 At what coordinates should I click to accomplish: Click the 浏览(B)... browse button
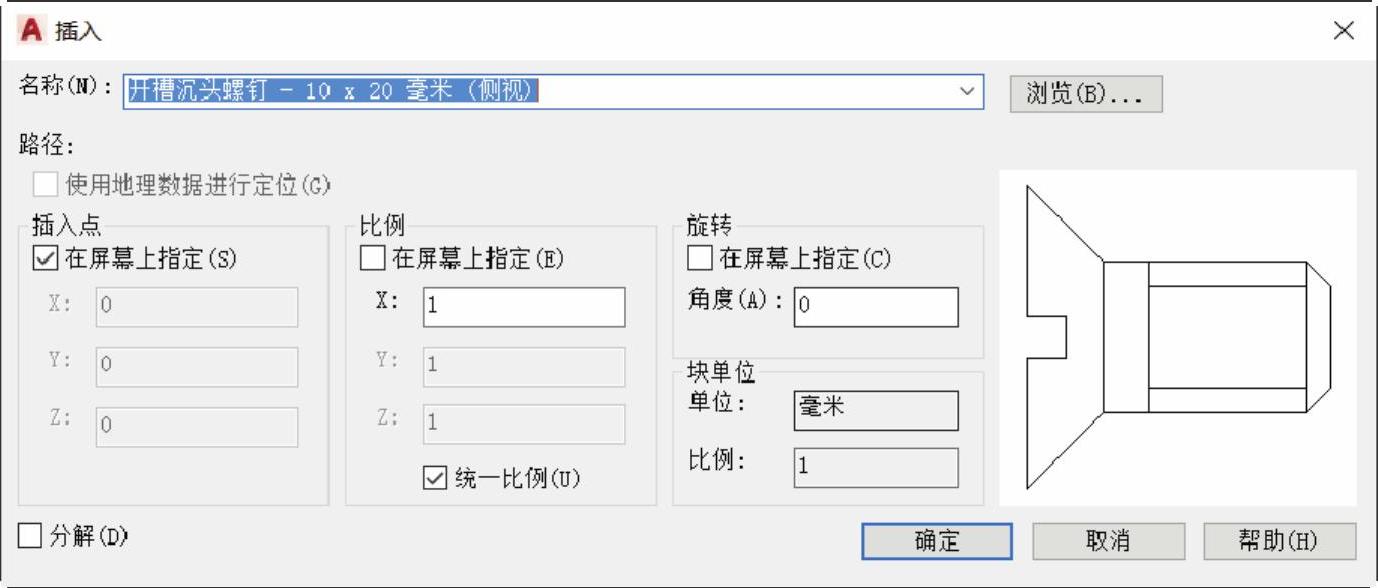click(1085, 93)
